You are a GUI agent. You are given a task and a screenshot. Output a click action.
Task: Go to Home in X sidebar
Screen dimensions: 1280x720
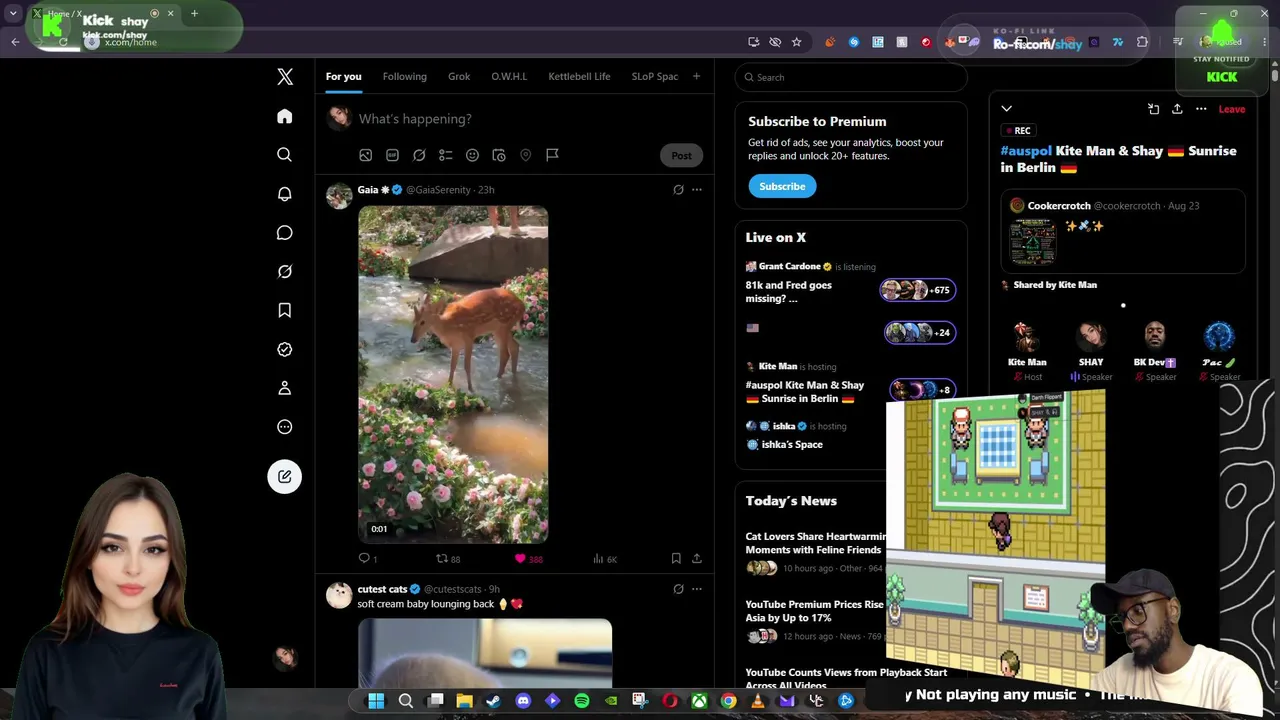click(285, 116)
